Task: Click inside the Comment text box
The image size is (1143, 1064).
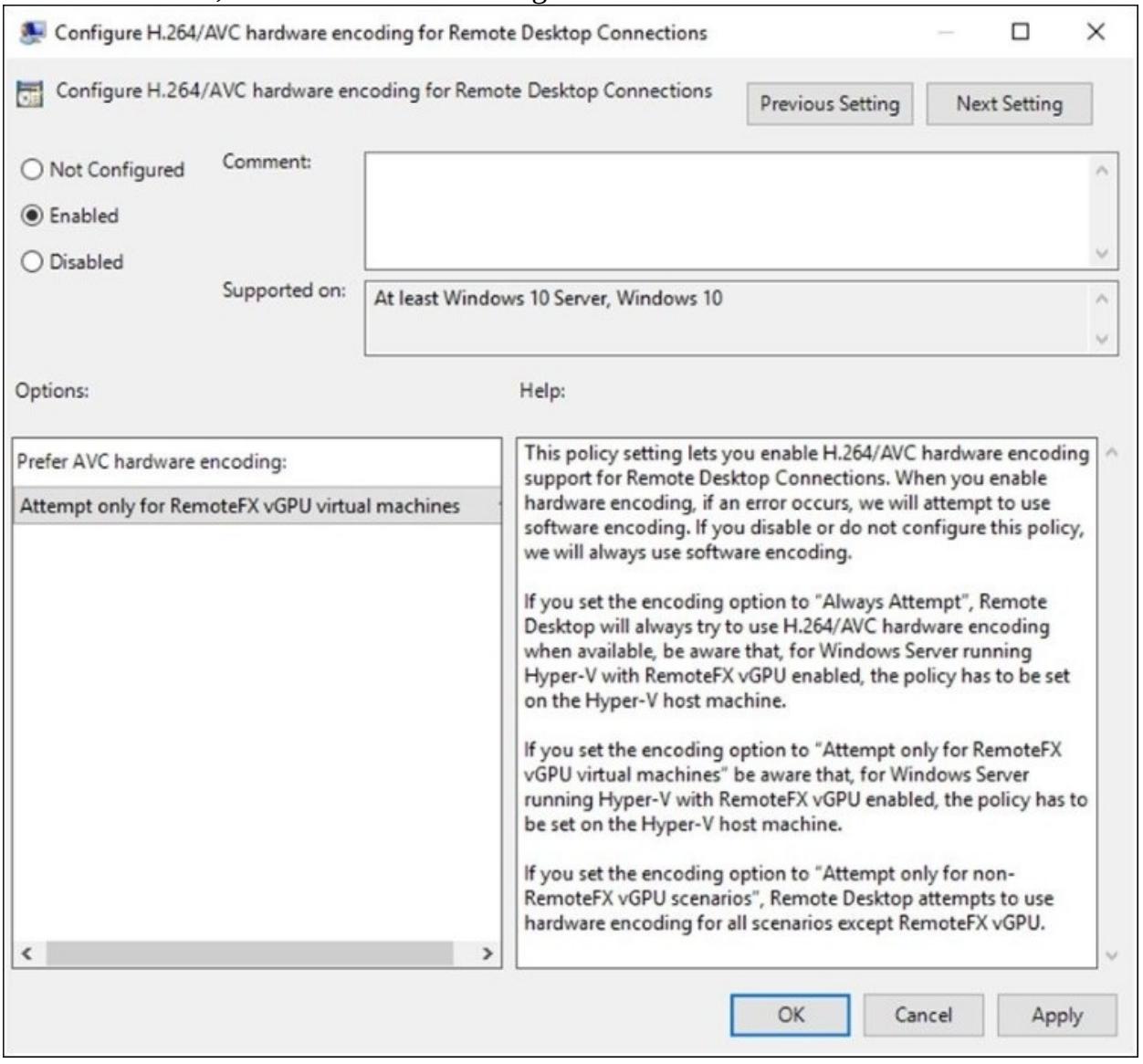Action: coord(727,211)
